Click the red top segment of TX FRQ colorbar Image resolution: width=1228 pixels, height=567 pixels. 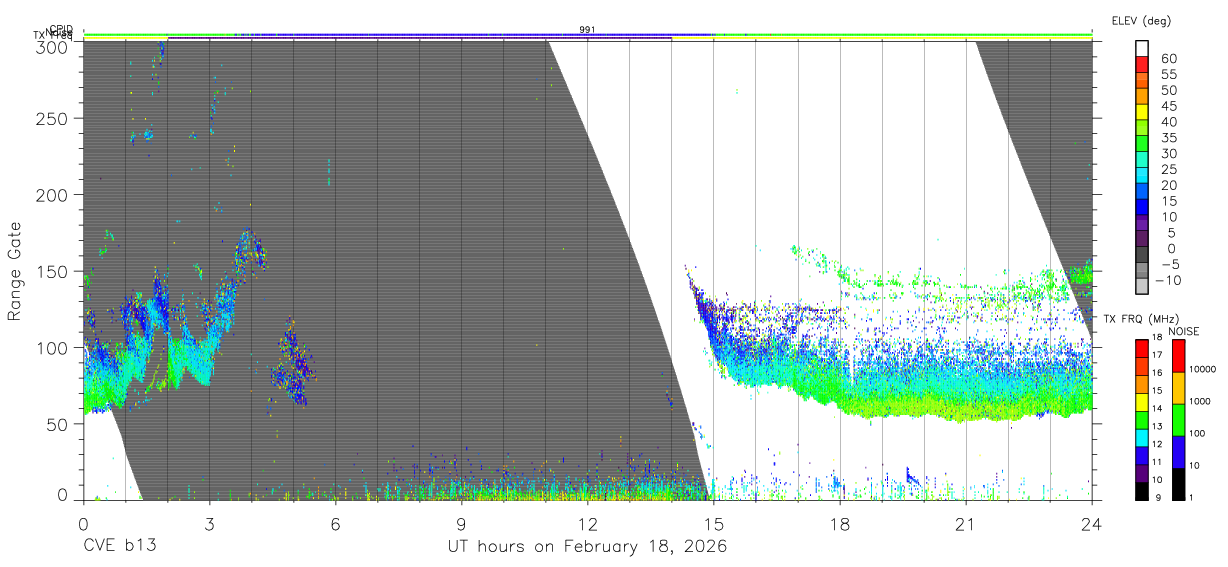pyautogui.click(x=1141, y=347)
